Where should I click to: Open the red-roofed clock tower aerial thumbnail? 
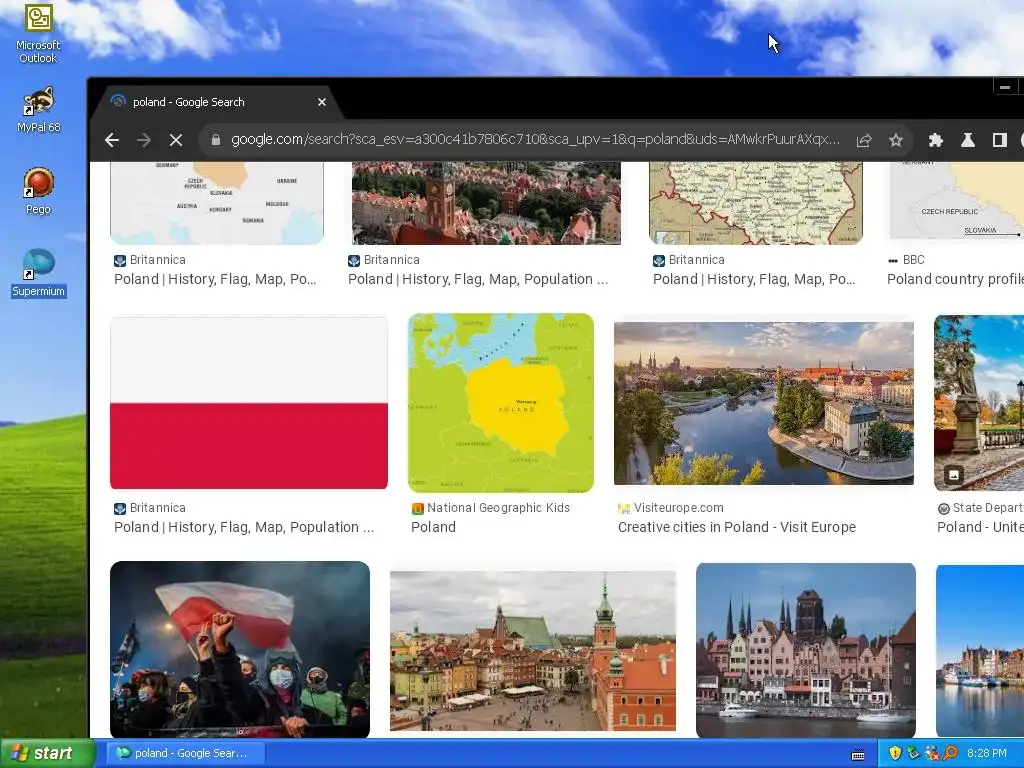[x=486, y=203]
